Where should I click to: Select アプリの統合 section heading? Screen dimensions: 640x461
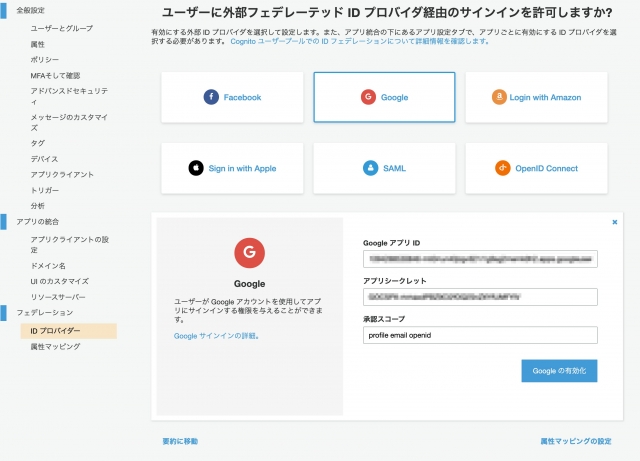(x=38, y=222)
